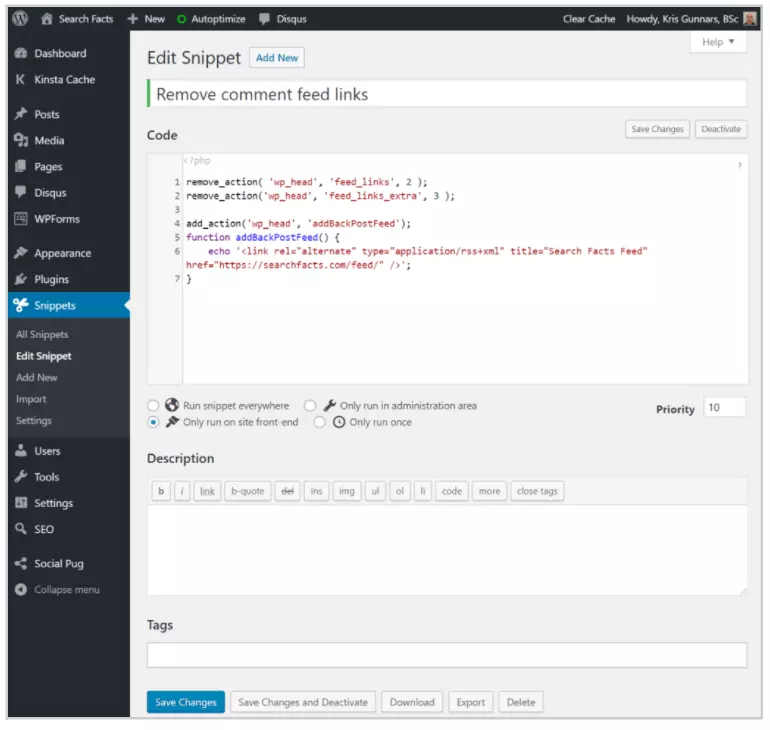Click the plus icon beside New
Image resolution: width=770 pixels, height=730 pixels.
point(133,19)
